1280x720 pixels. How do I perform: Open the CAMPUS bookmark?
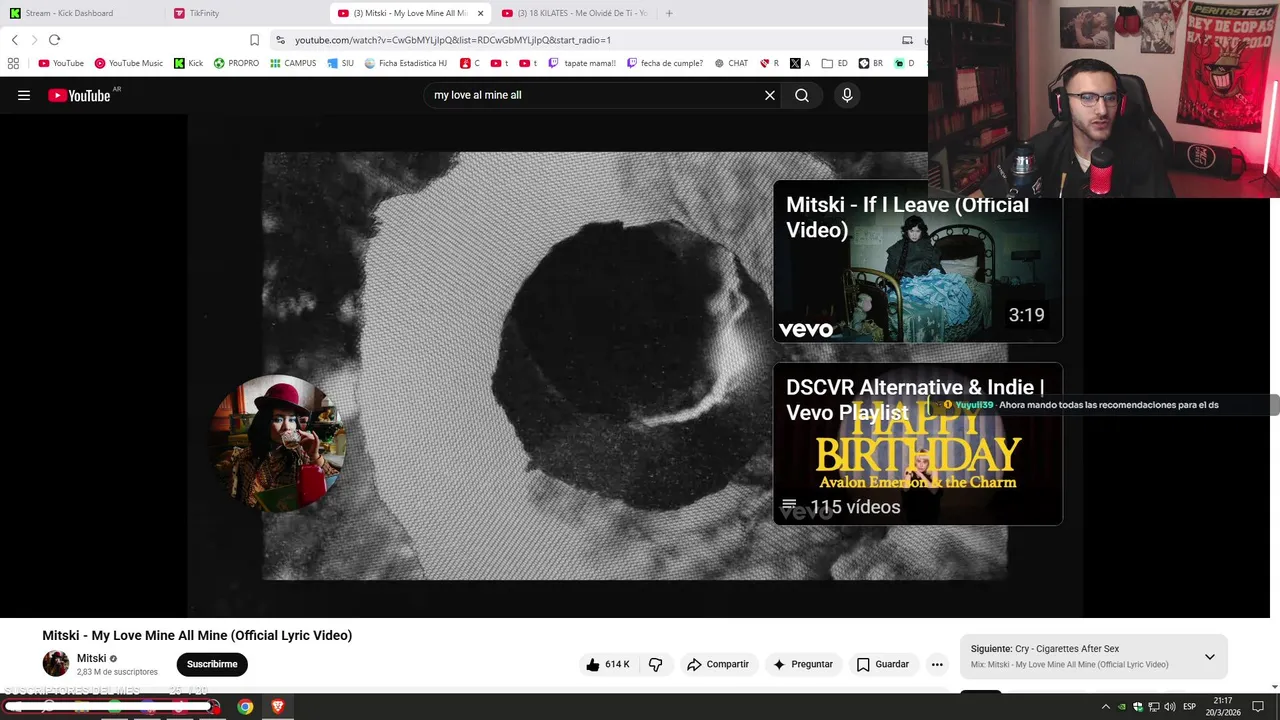pyautogui.click(x=293, y=63)
